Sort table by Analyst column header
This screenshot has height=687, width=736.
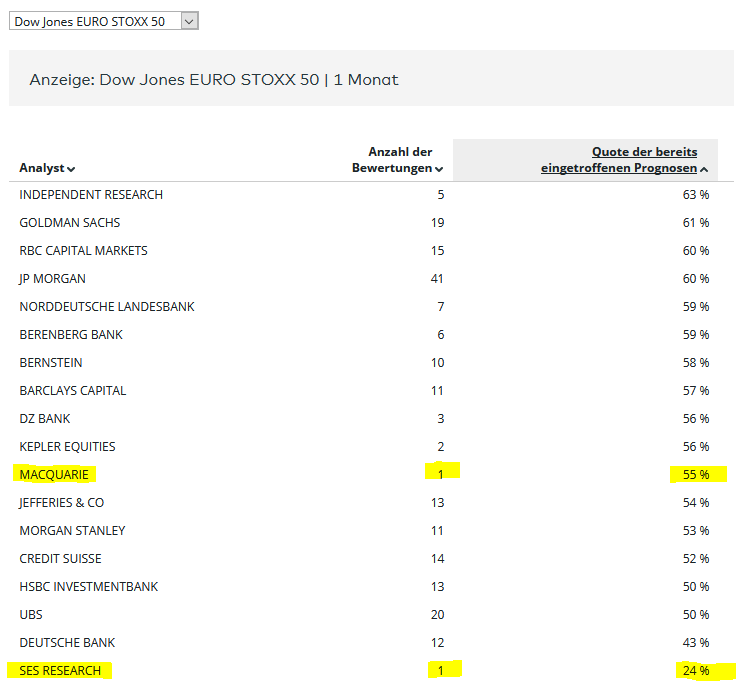point(41,168)
